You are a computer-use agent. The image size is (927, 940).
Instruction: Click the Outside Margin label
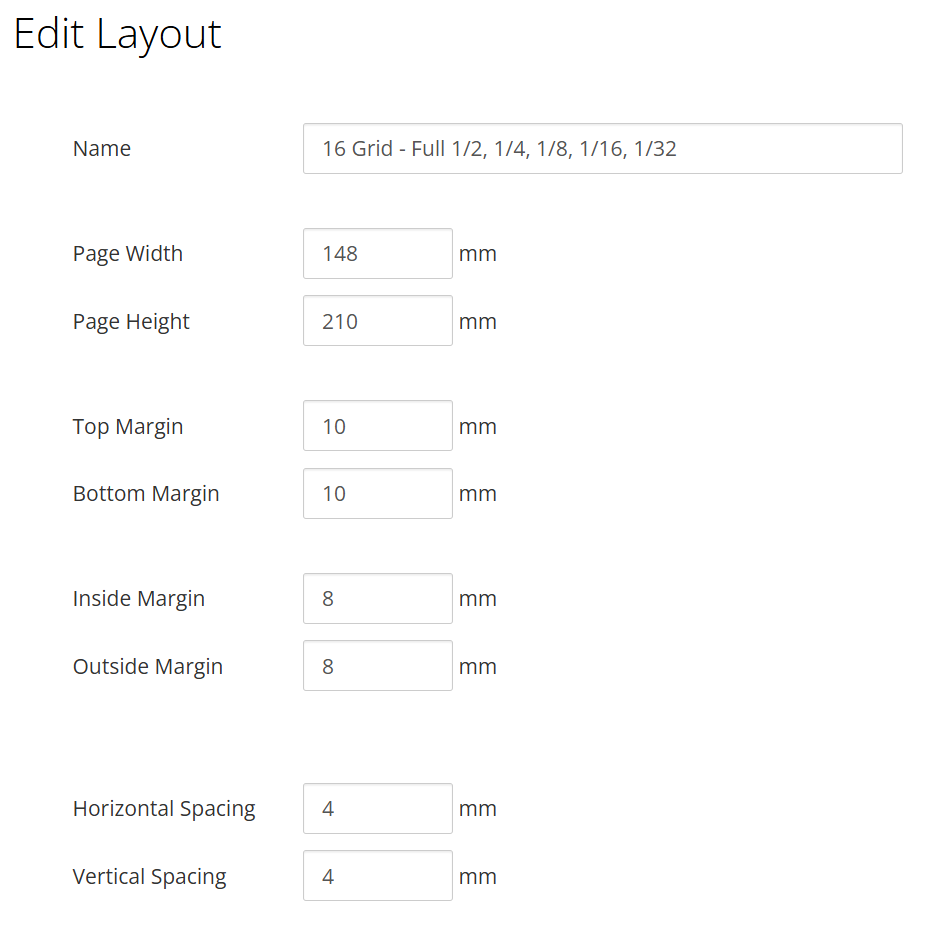tap(148, 667)
